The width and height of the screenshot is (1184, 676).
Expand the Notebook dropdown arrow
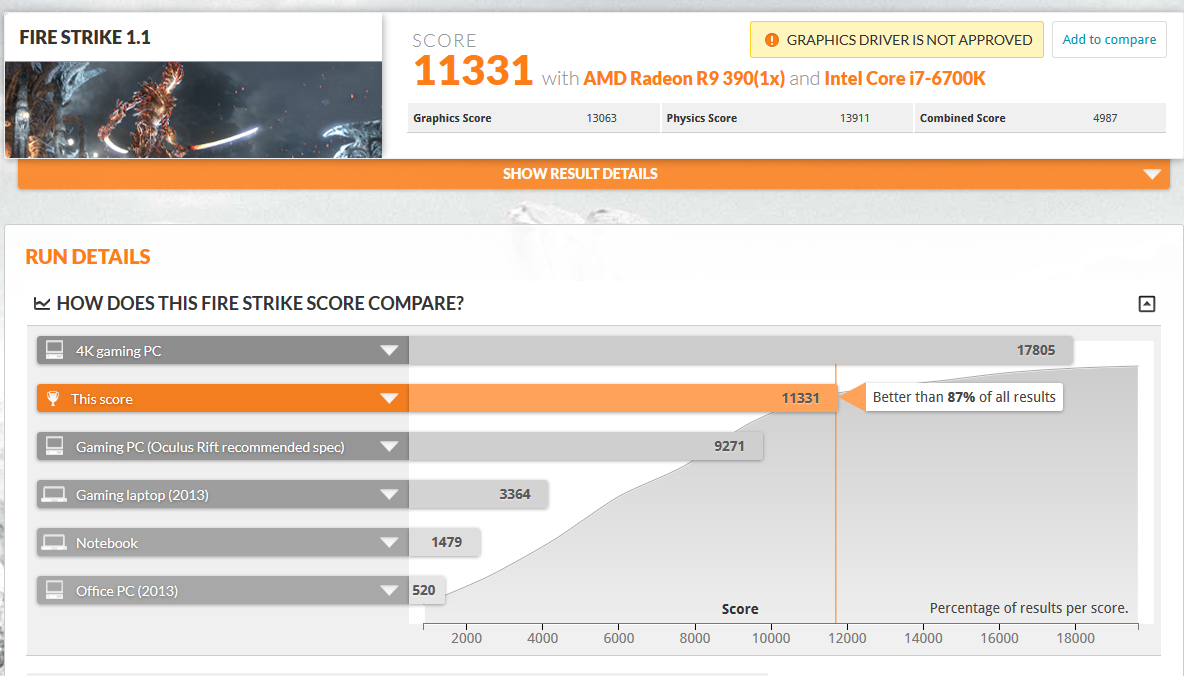click(389, 542)
